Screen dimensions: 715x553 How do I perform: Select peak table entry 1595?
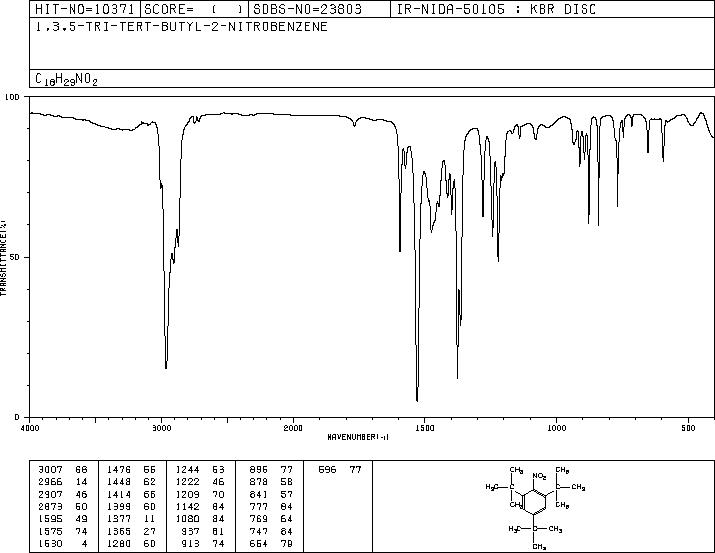[x=51, y=519]
